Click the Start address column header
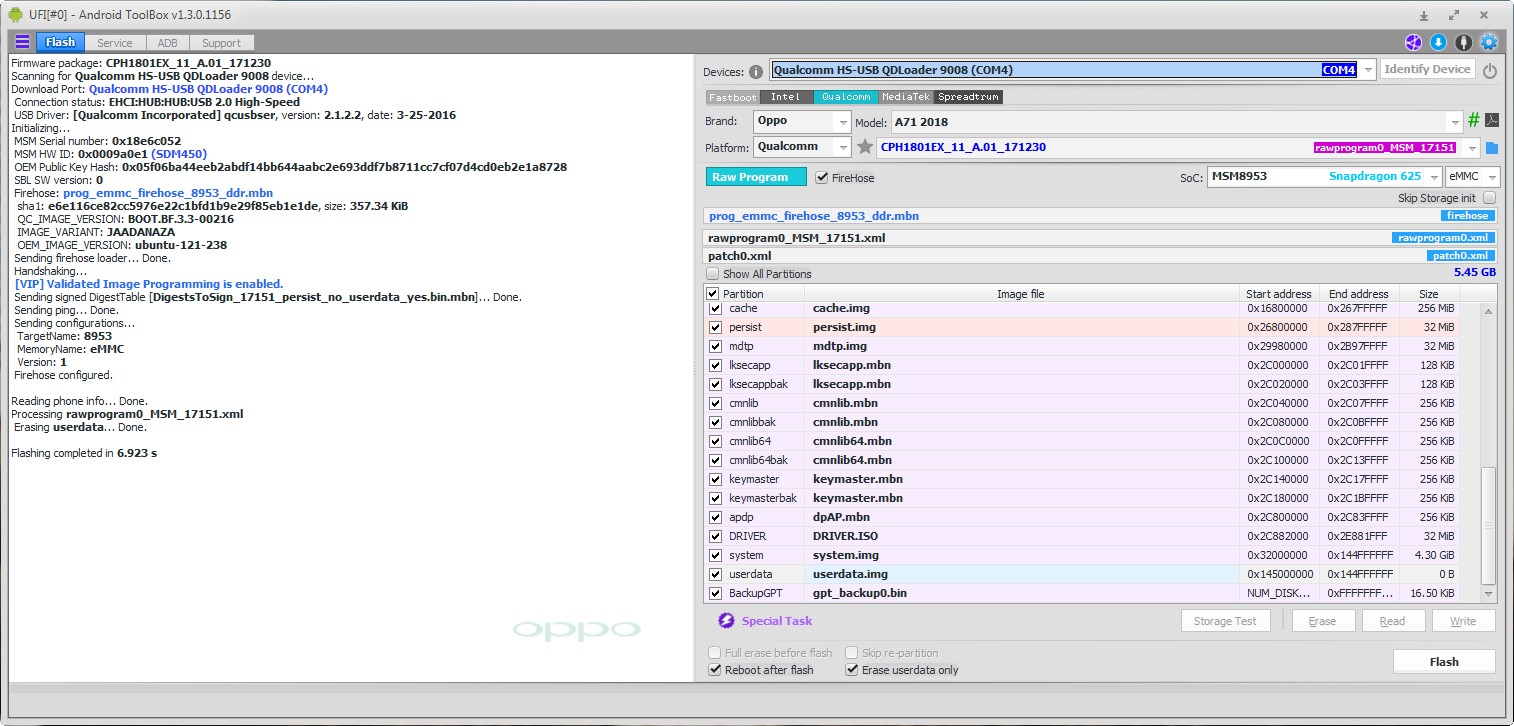The height and width of the screenshot is (726, 1514). [1278, 294]
